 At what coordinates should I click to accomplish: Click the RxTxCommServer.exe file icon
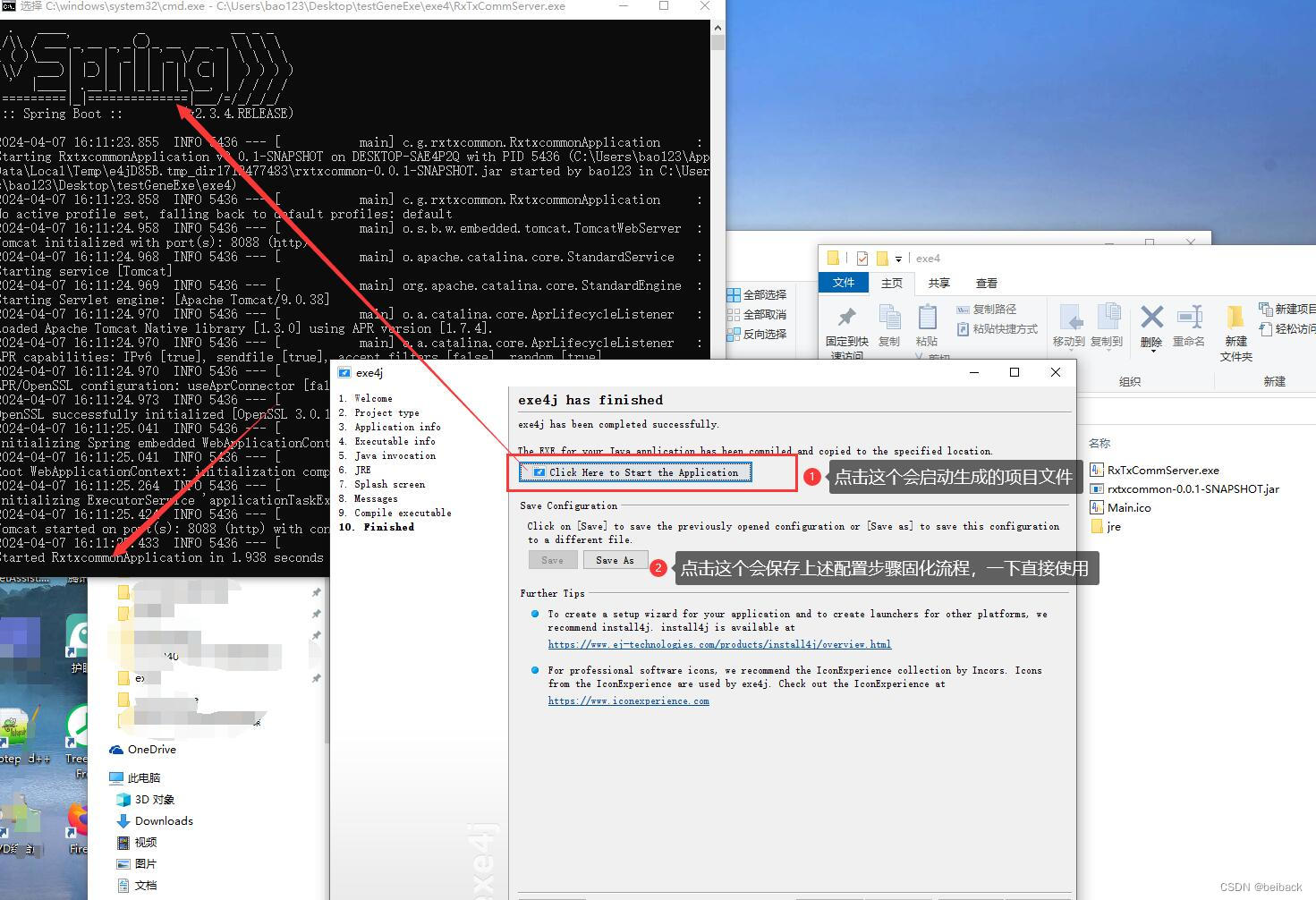pyautogui.click(x=1097, y=470)
